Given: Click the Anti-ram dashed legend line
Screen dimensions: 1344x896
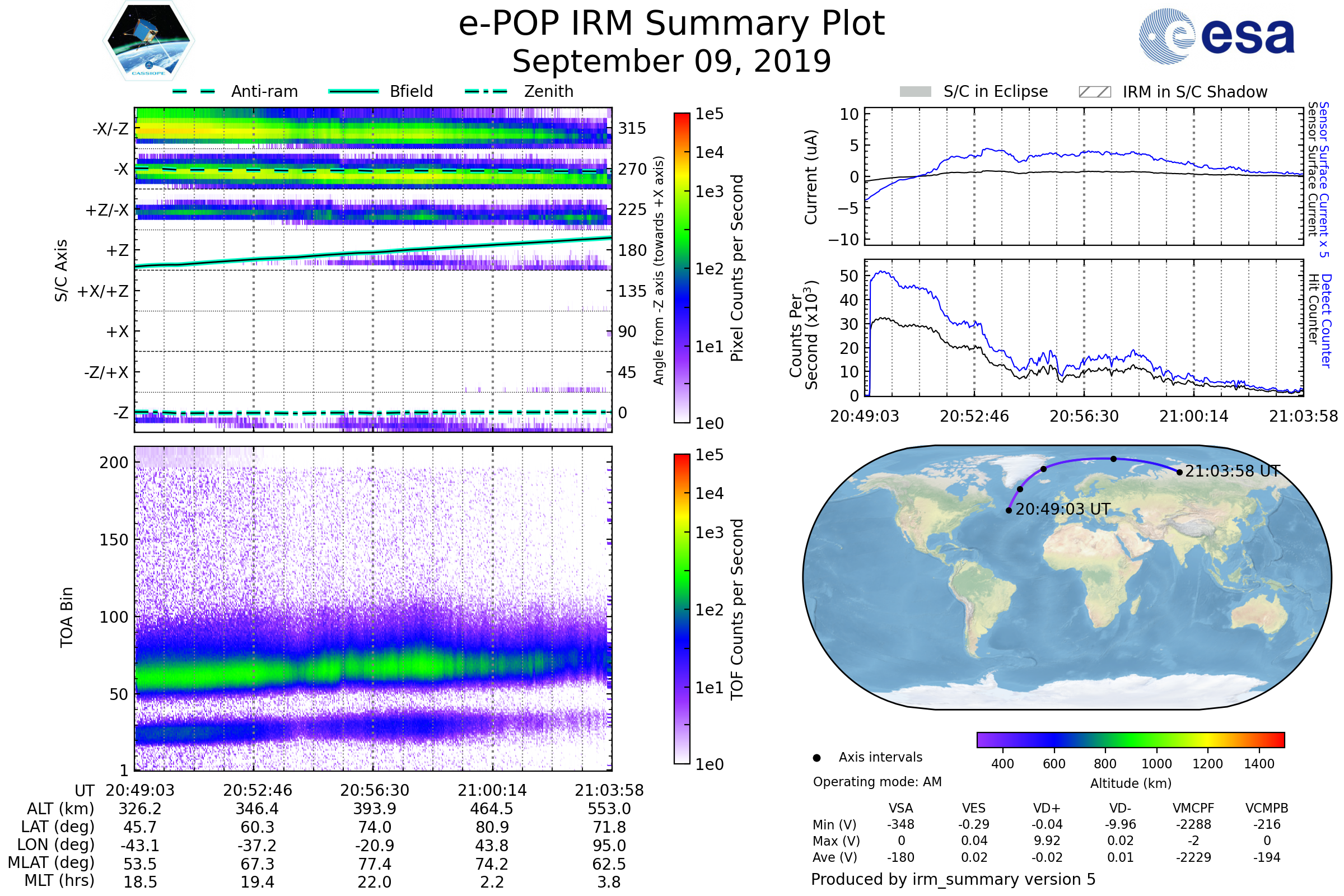Looking at the screenshot, I should [x=194, y=91].
